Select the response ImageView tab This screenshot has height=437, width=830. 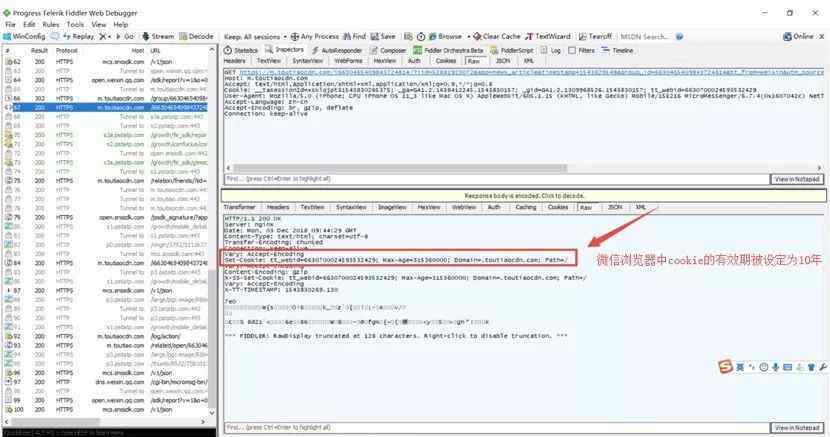[x=392, y=207]
